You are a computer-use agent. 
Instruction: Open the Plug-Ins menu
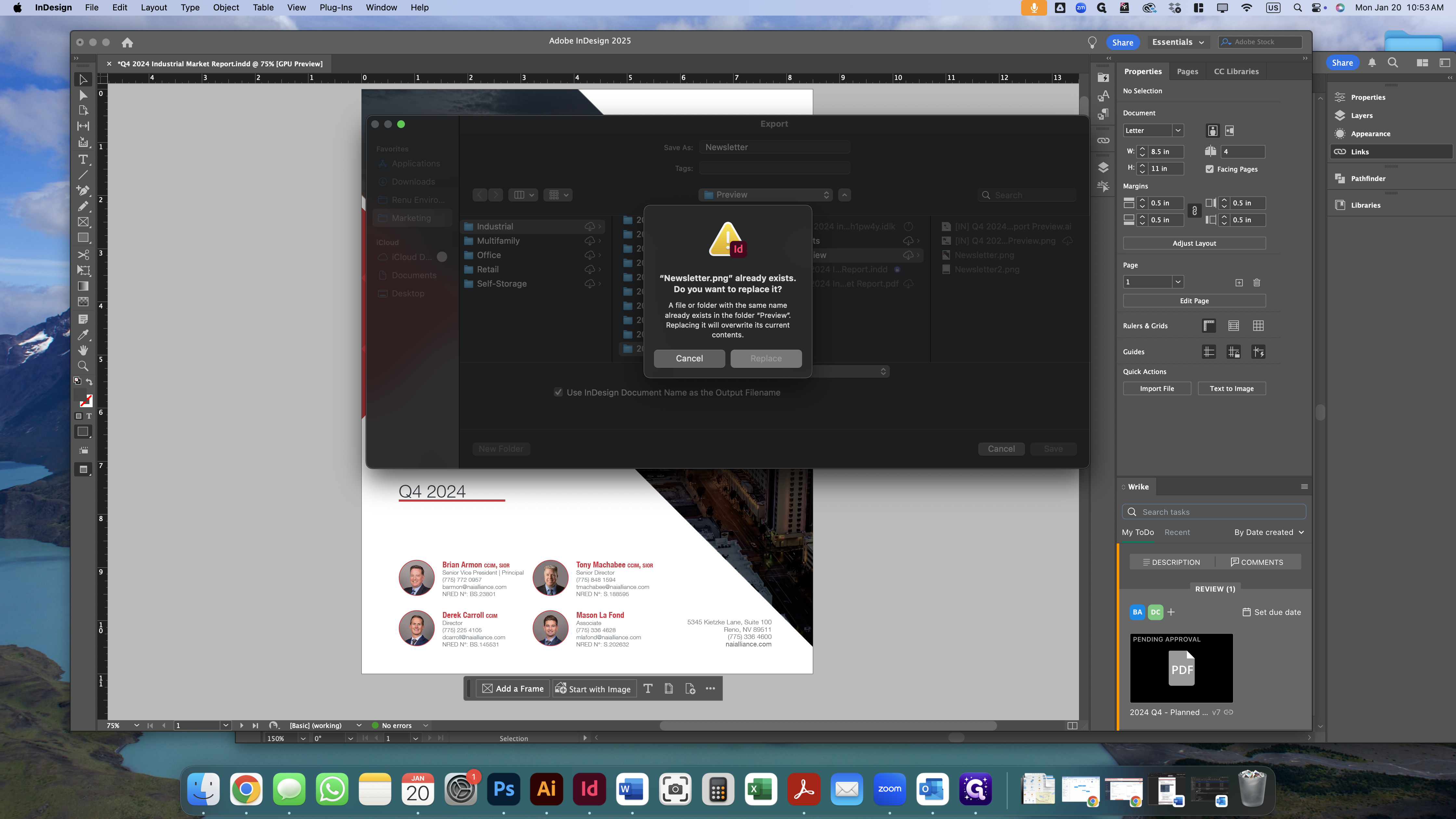pos(336,7)
